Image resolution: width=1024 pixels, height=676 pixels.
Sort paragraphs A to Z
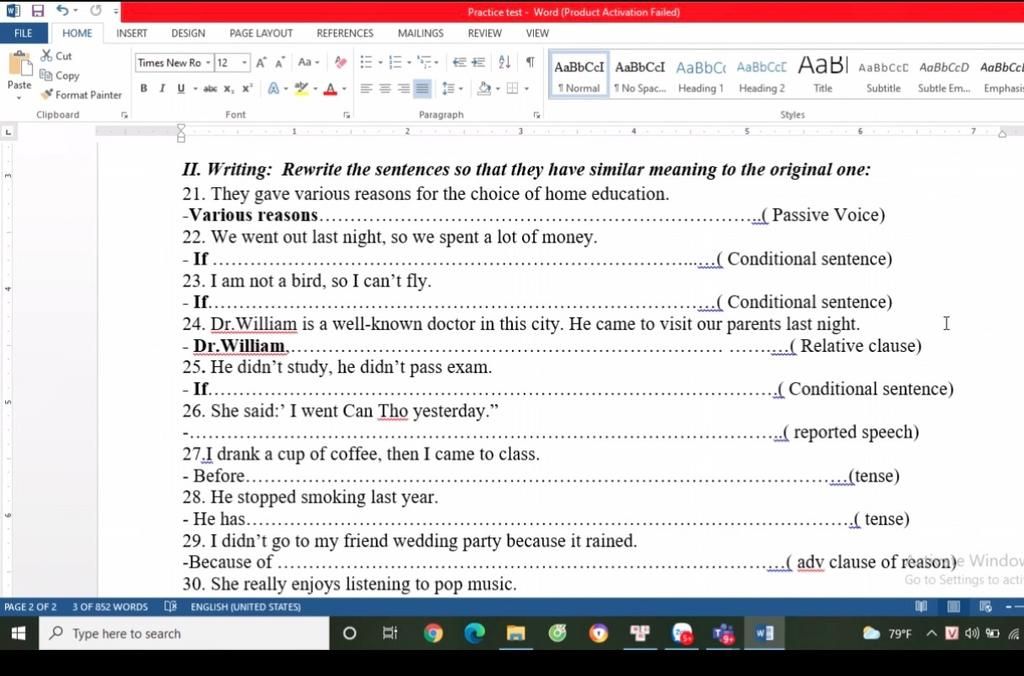pos(504,63)
